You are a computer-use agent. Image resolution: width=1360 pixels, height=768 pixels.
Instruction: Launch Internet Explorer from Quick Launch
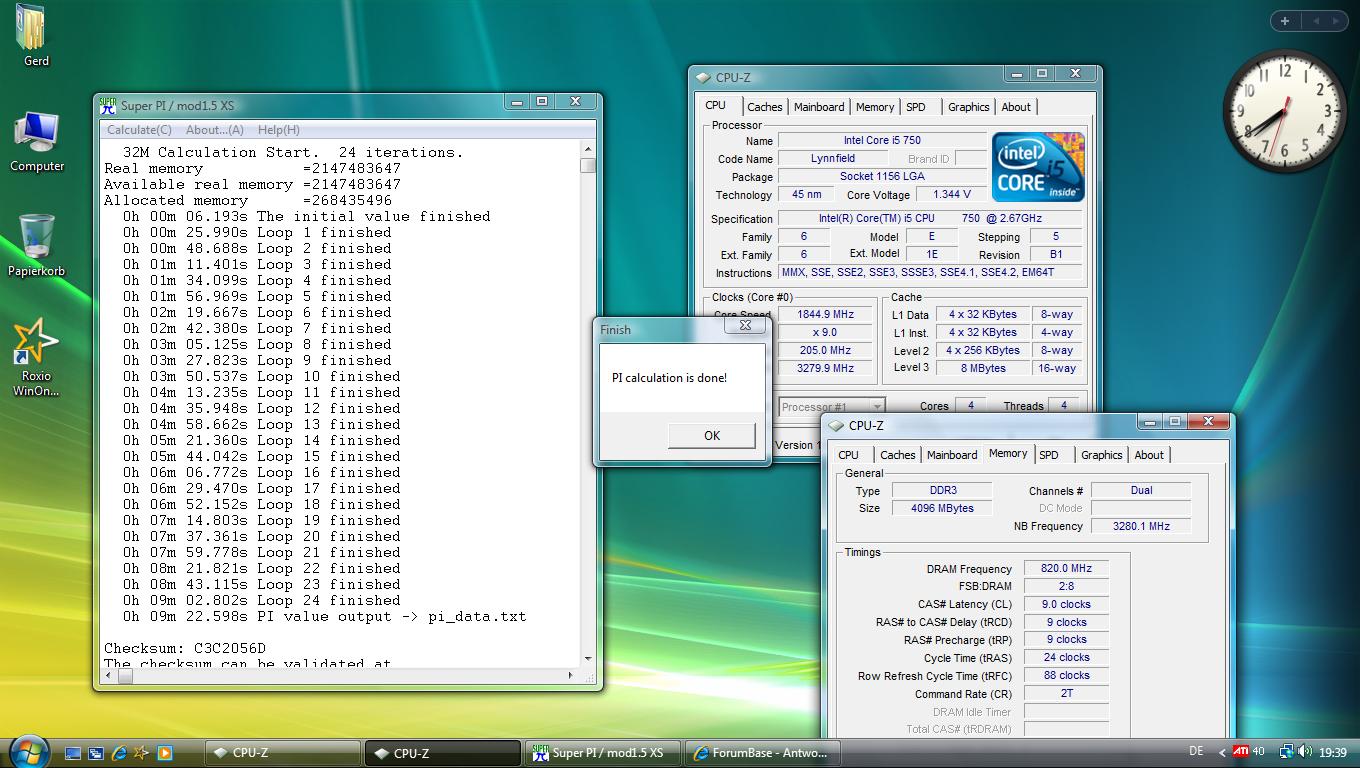pyautogui.click(x=119, y=753)
